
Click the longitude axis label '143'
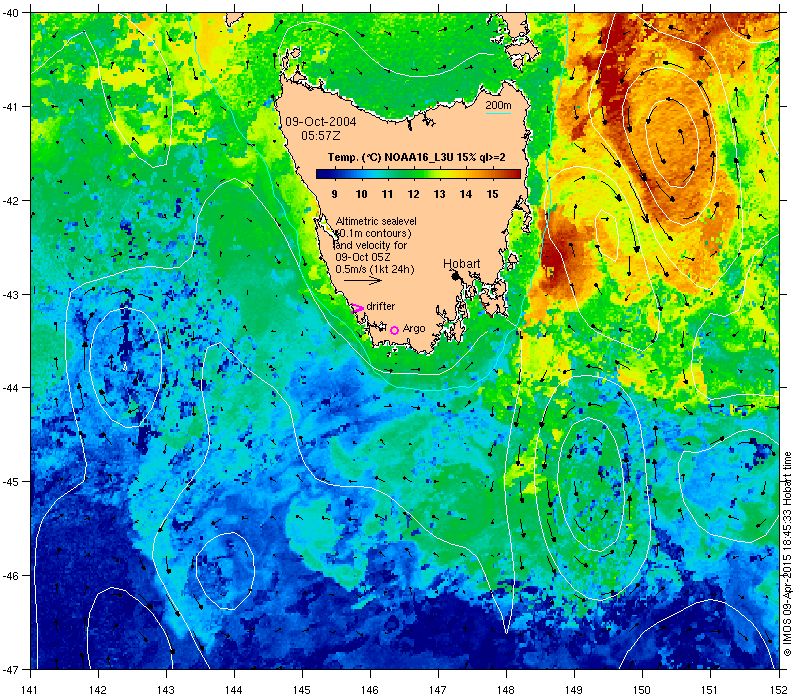point(166,690)
